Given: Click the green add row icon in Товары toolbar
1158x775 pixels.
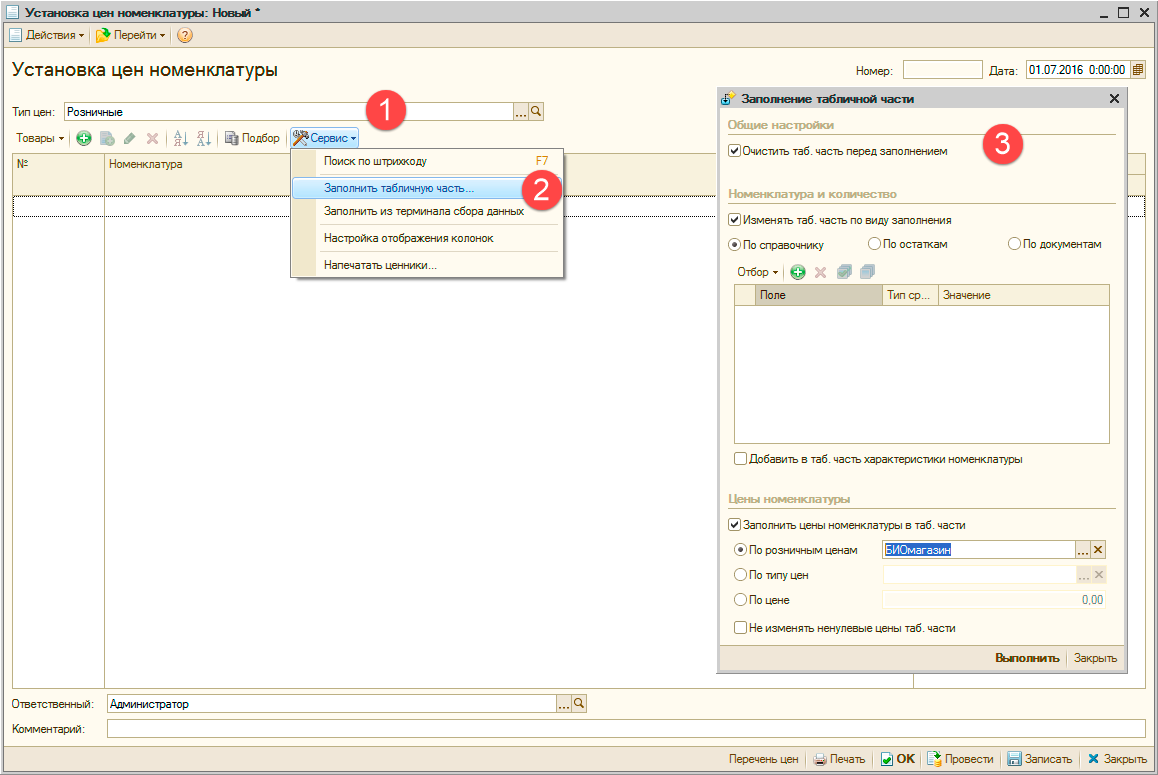Looking at the screenshot, I should [x=84, y=138].
